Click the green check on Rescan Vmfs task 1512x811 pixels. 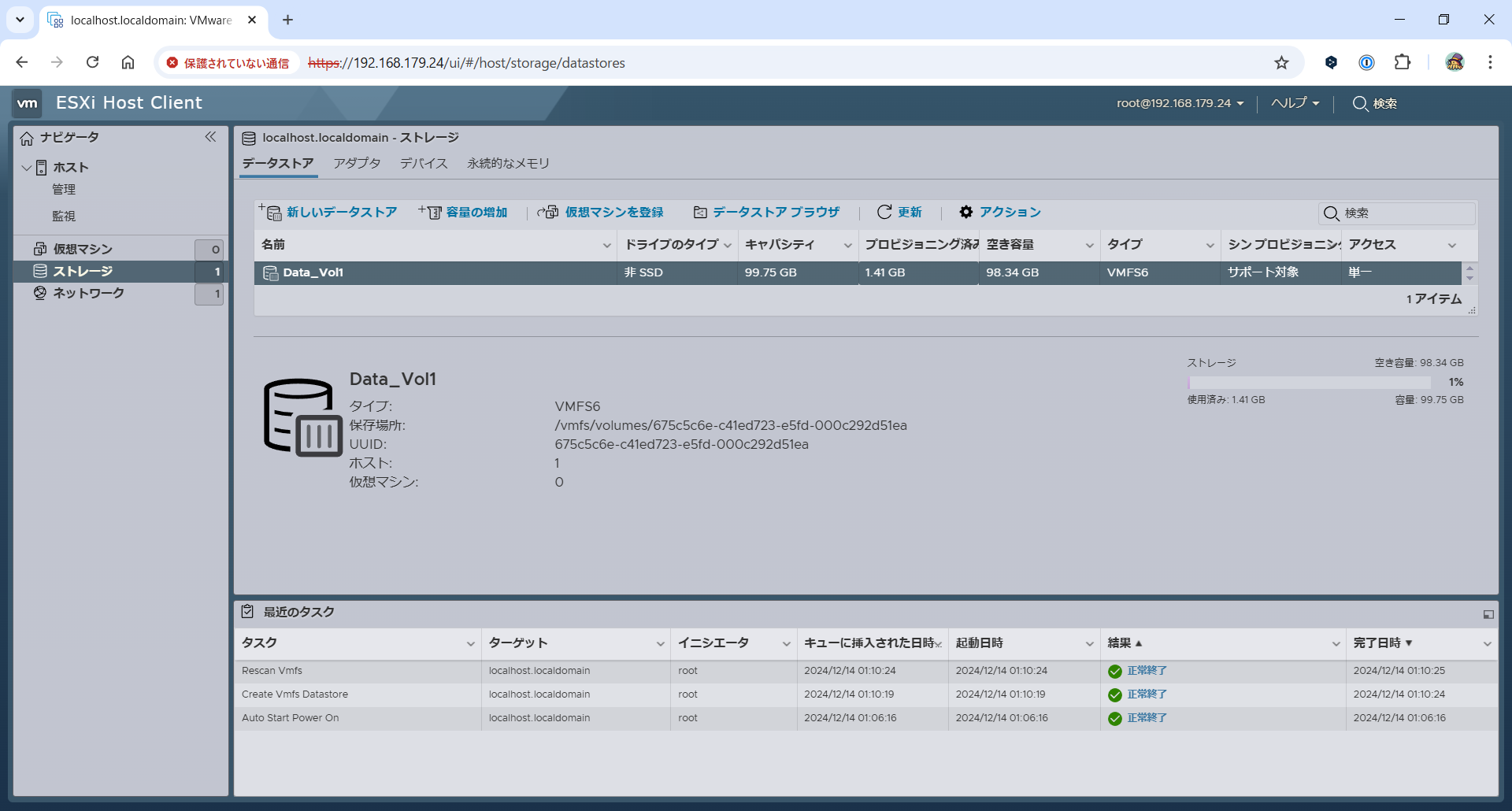click(1115, 672)
